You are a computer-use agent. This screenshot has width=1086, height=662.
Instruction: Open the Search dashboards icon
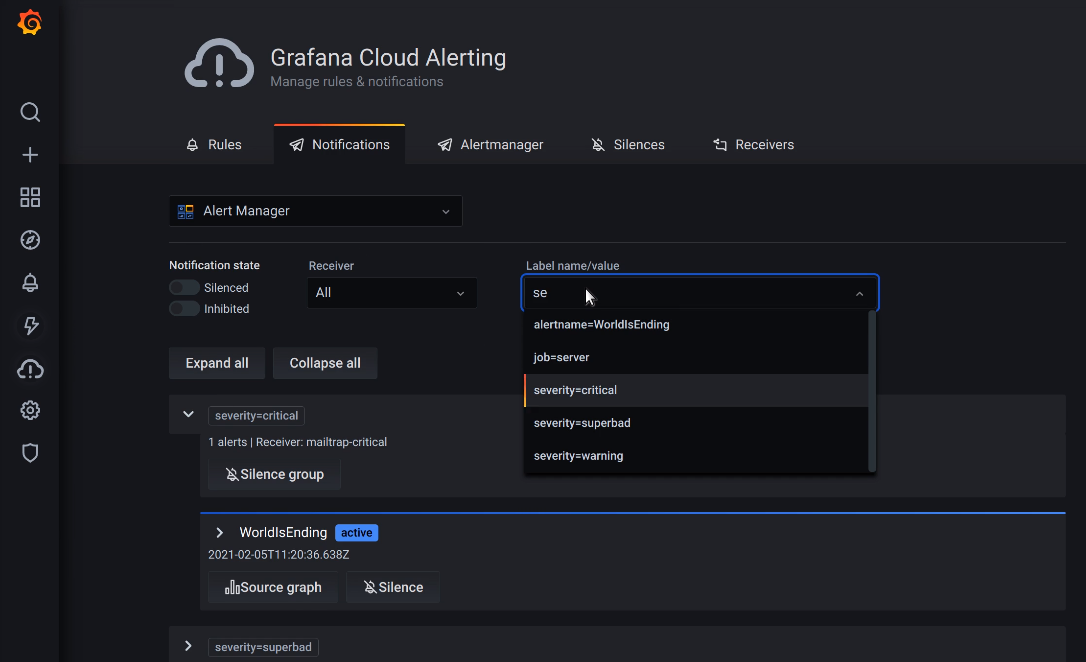point(29,112)
